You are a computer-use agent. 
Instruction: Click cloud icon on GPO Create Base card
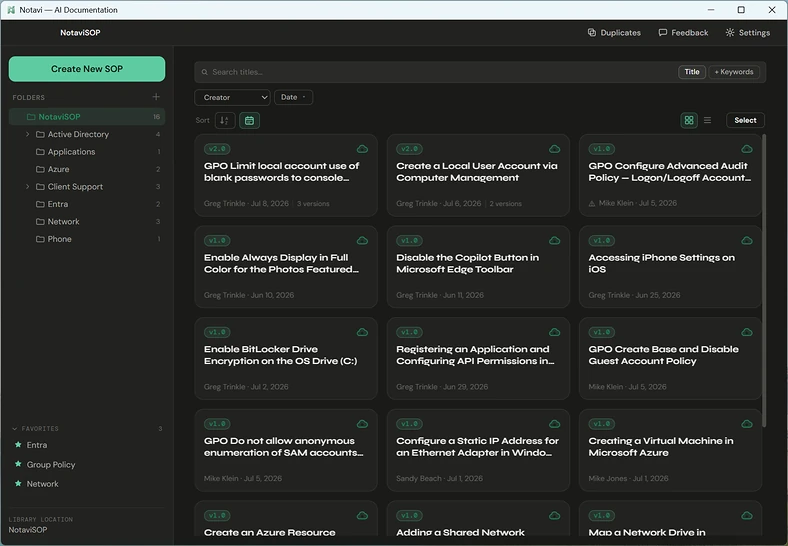pos(747,332)
